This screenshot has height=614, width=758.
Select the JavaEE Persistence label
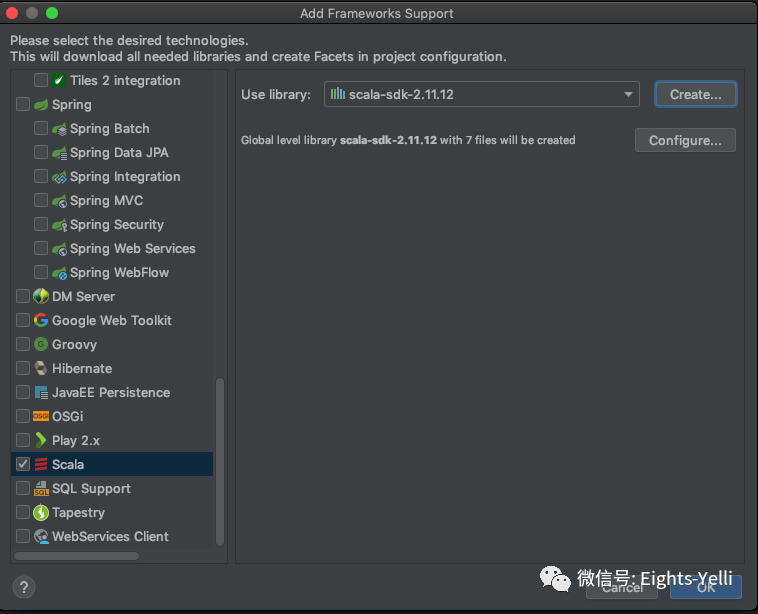tap(111, 393)
